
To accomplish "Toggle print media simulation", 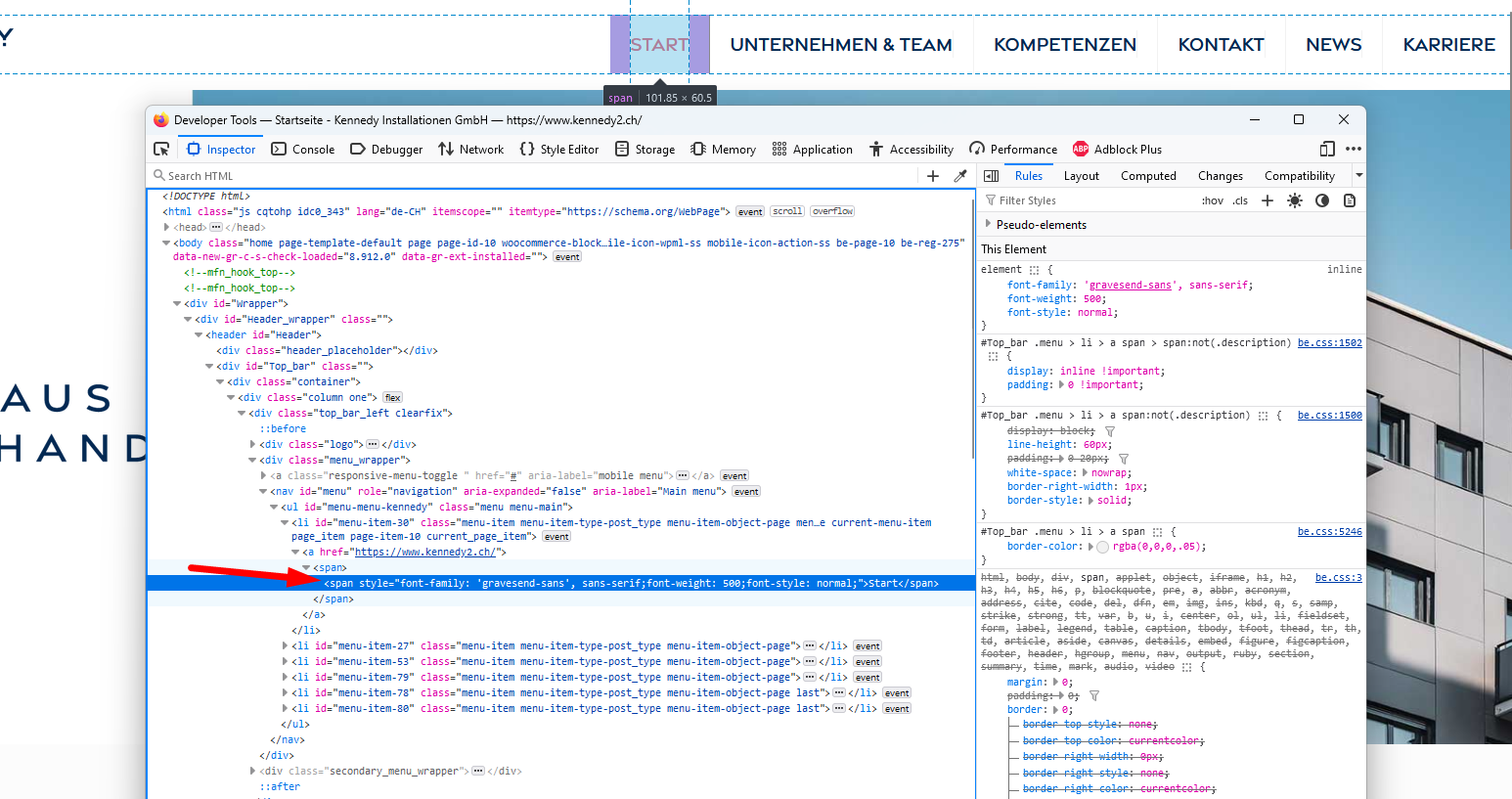I will coord(1350,200).
